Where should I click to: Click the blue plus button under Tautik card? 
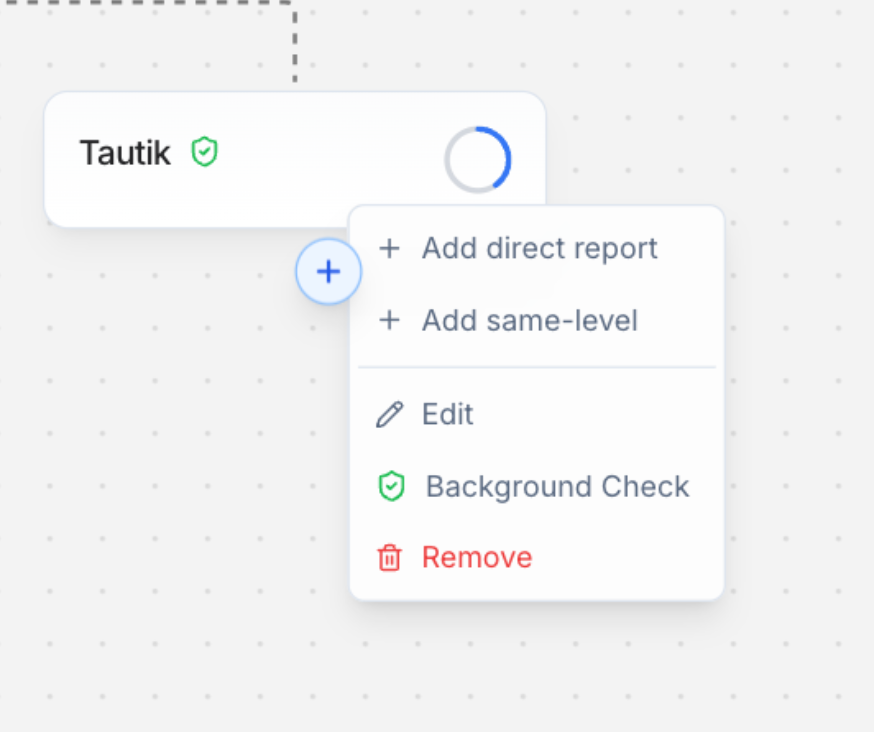[x=328, y=272]
